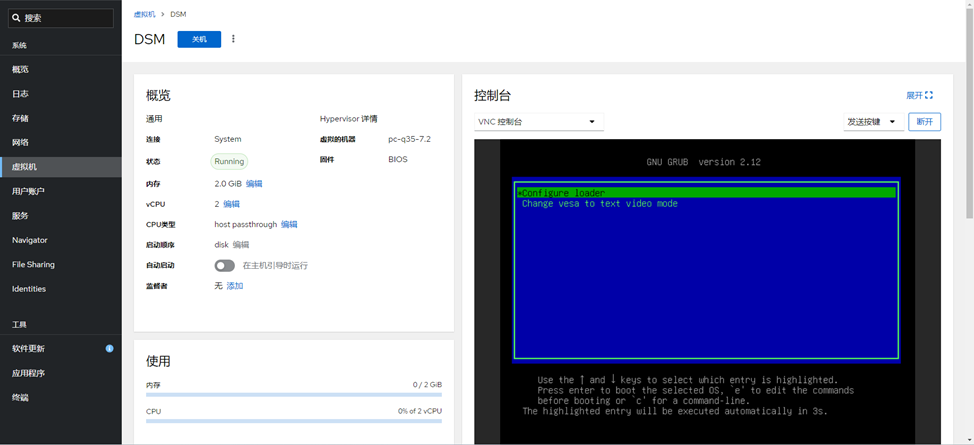974x445 pixels.
Task: Expand the console with 展开
Action: coord(919,96)
